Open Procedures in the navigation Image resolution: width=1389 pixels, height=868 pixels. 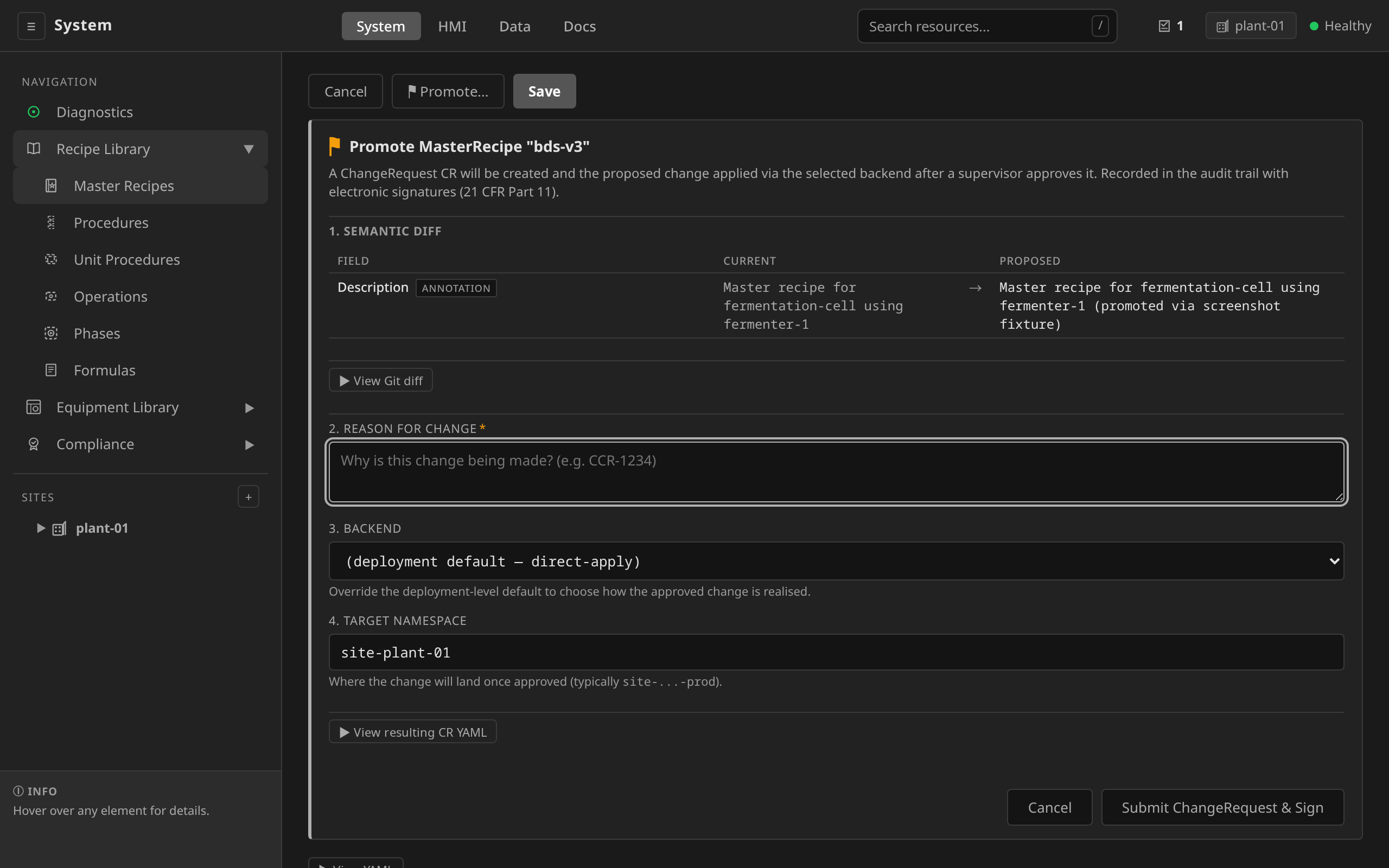[x=141, y=223]
